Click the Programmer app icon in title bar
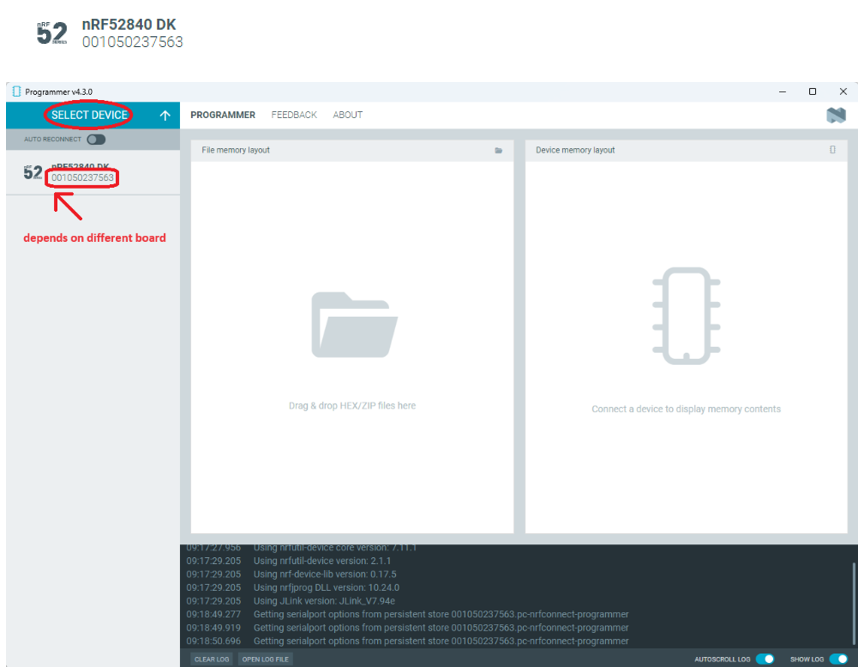Image resolution: width=862 pixels, height=667 pixels. (16, 91)
